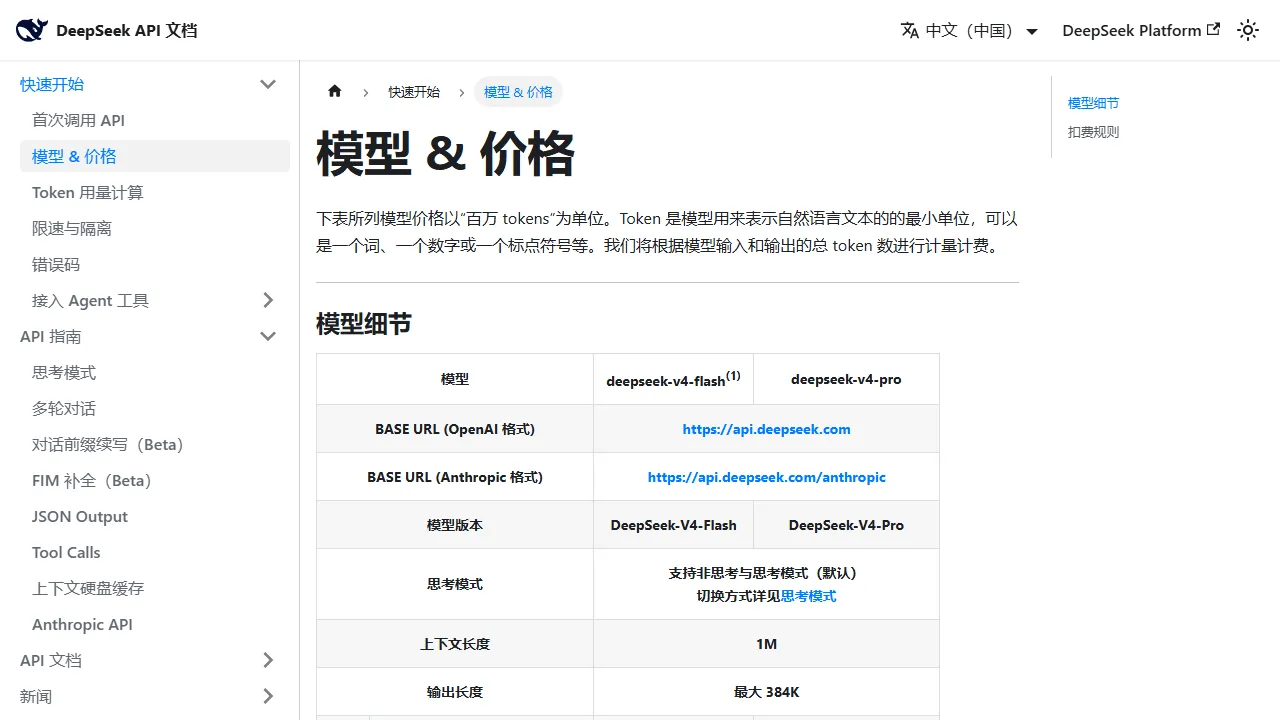This screenshot has width=1280, height=720.
Task: Click 思考模式 link in table
Action: pyautogui.click(x=808, y=596)
